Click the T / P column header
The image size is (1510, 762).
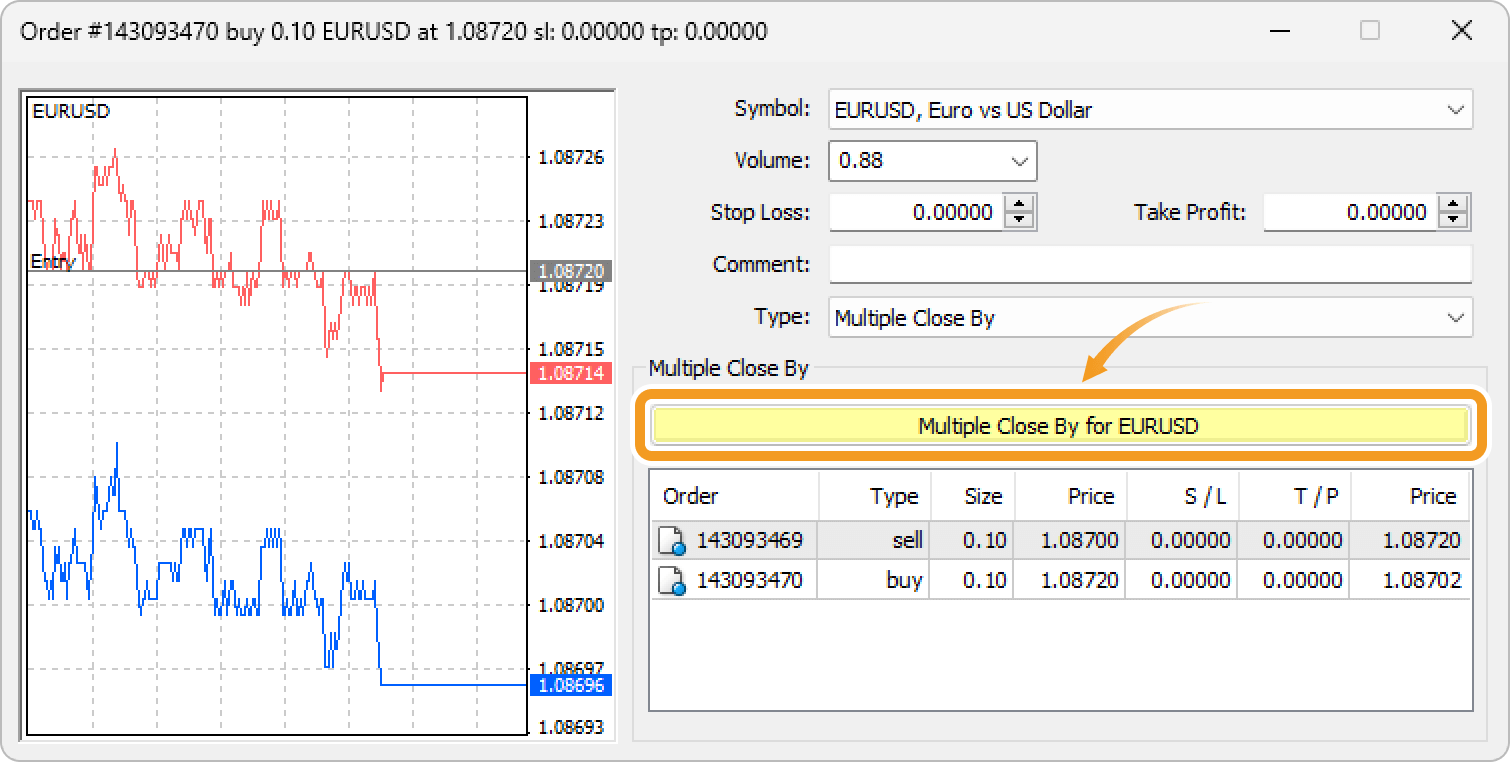point(1294,496)
